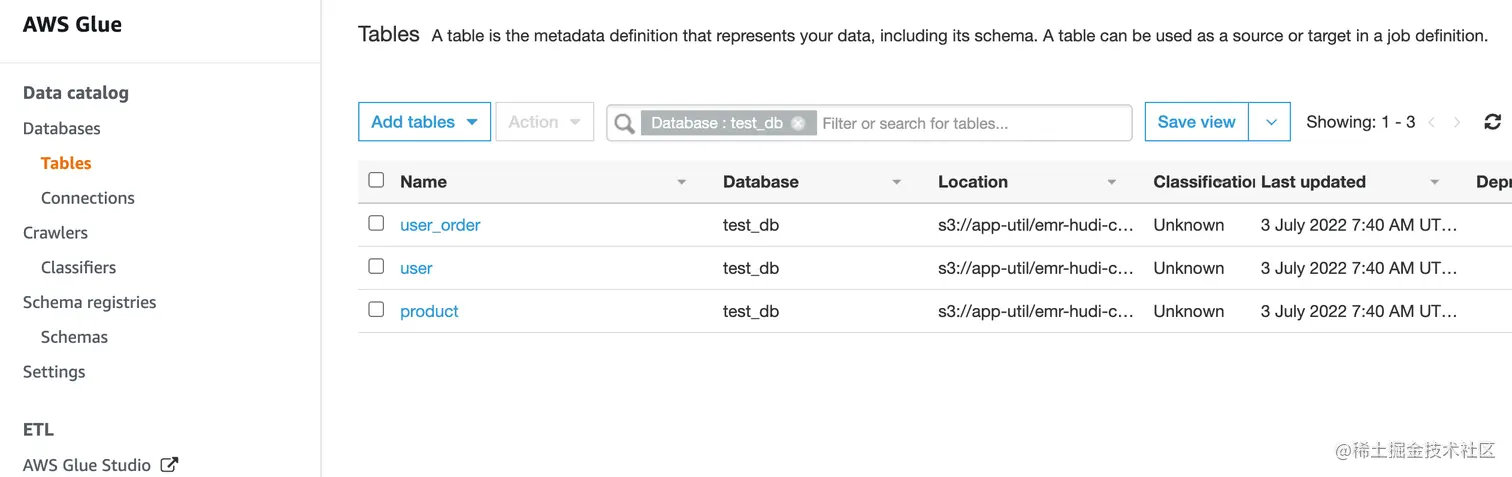
Task: Go to next page of tables
Action: tap(1457, 122)
